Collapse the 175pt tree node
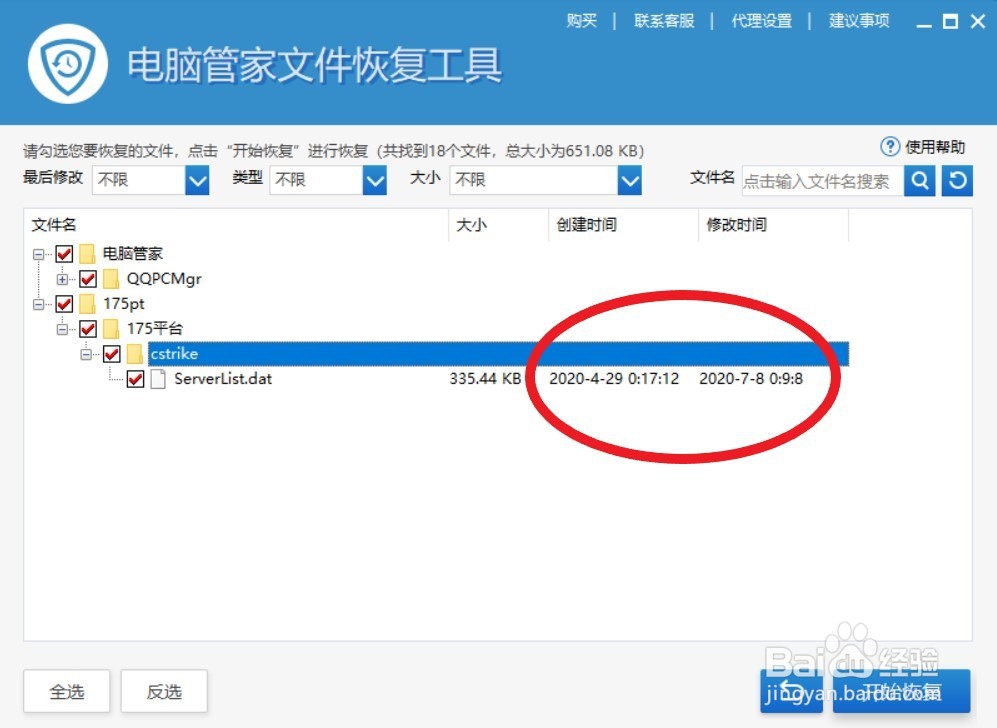 (x=39, y=305)
